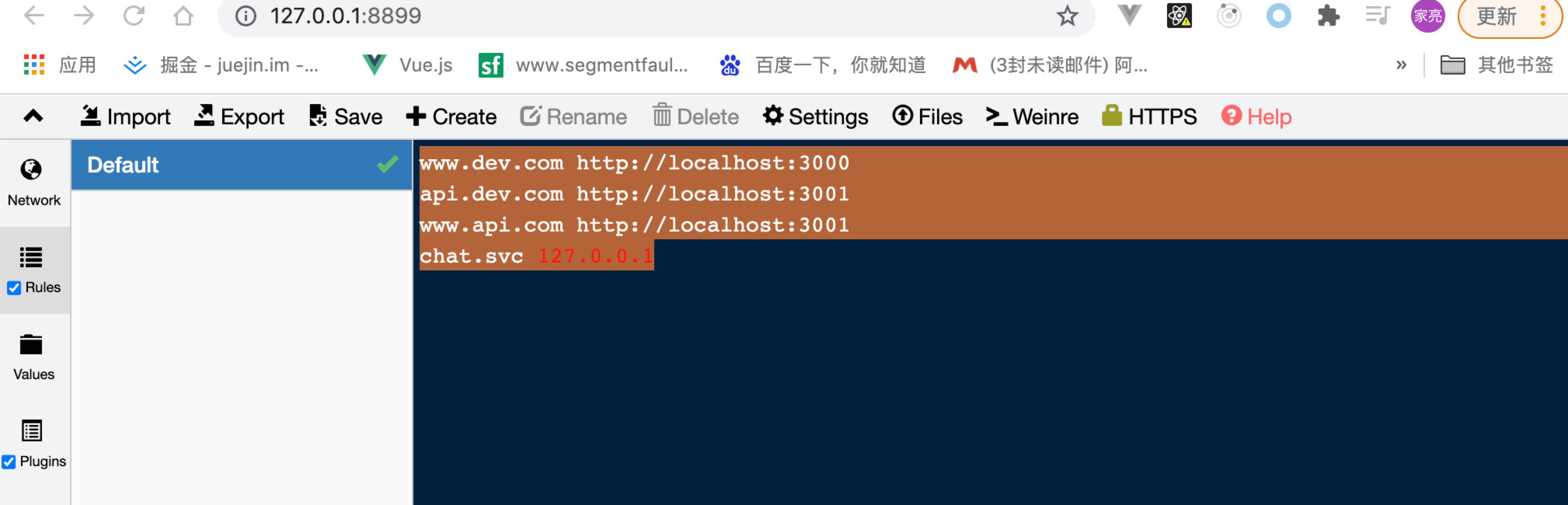Click the Import toolbar button
The height and width of the screenshot is (505, 1568).
point(125,116)
